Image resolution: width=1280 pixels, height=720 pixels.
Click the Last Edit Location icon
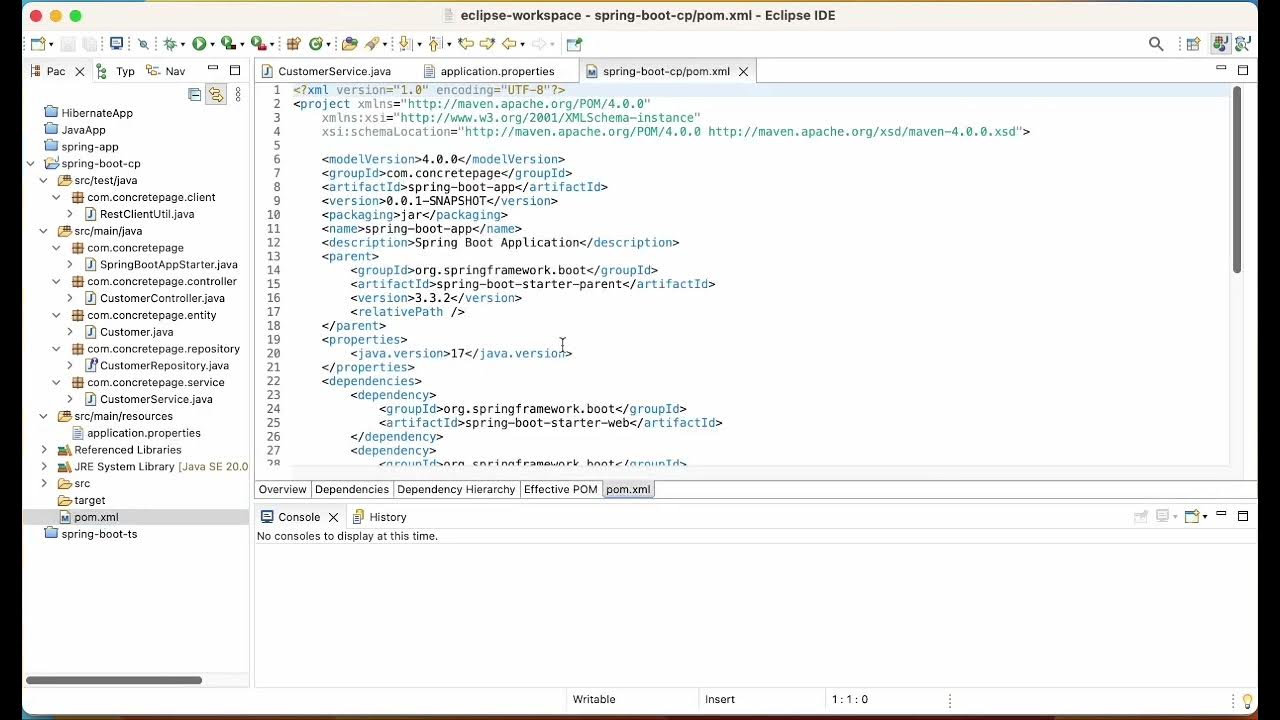tap(466, 44)
